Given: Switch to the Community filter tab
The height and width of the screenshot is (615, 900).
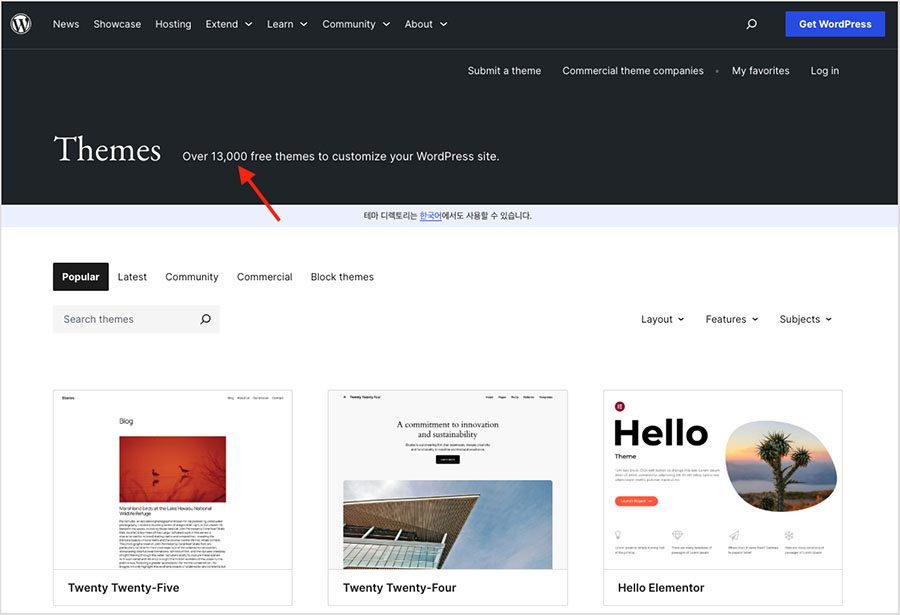Looking at the screenshot, I should coord(192,277).
